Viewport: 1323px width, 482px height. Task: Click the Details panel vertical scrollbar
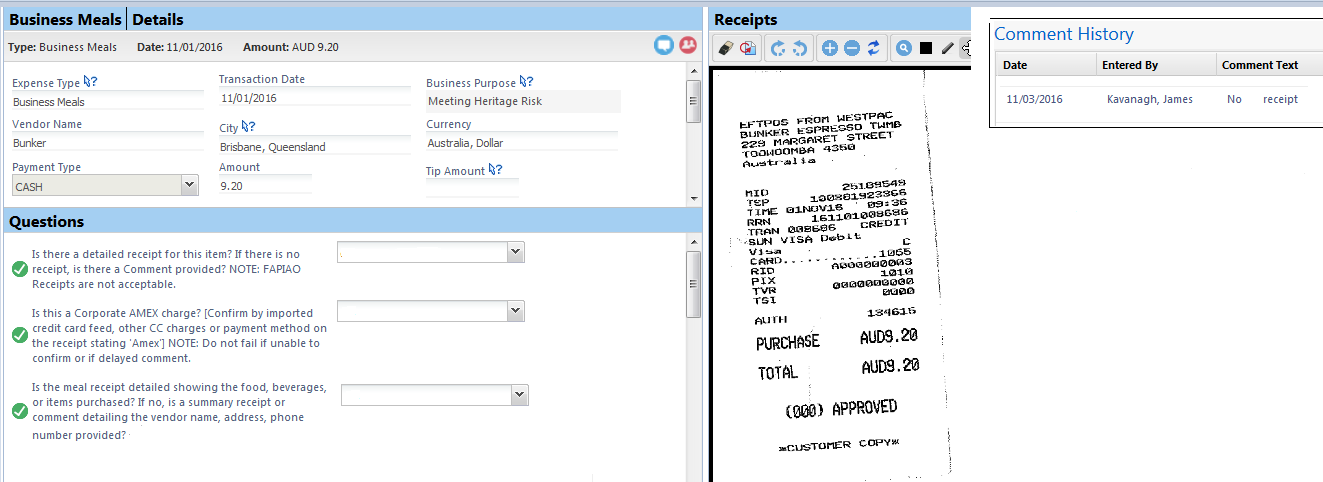(x=692, y=100)
